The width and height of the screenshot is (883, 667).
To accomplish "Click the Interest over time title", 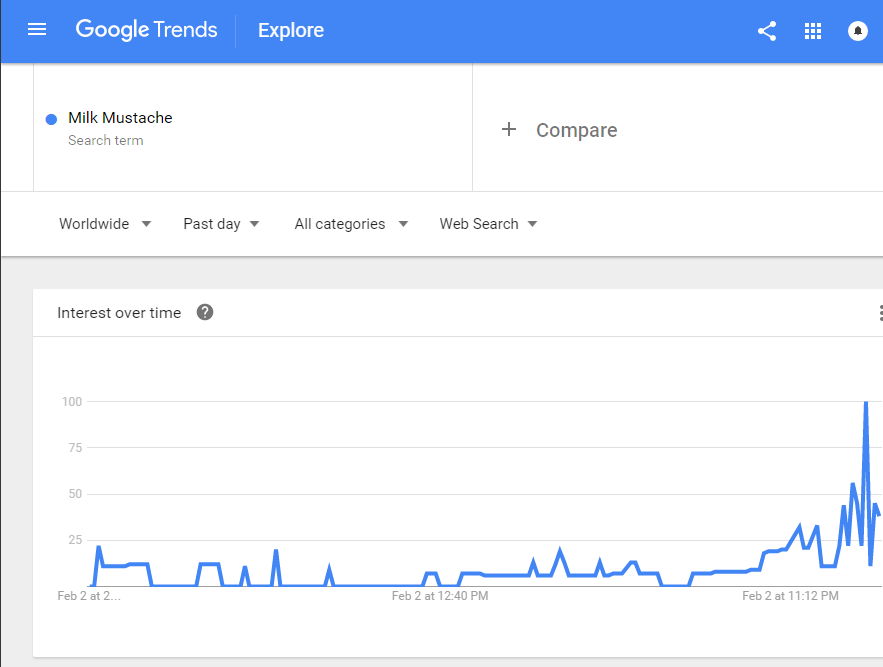I will 119,313.
